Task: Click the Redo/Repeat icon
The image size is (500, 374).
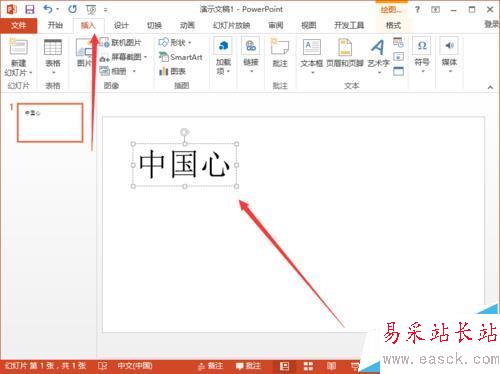Action: 72,9
